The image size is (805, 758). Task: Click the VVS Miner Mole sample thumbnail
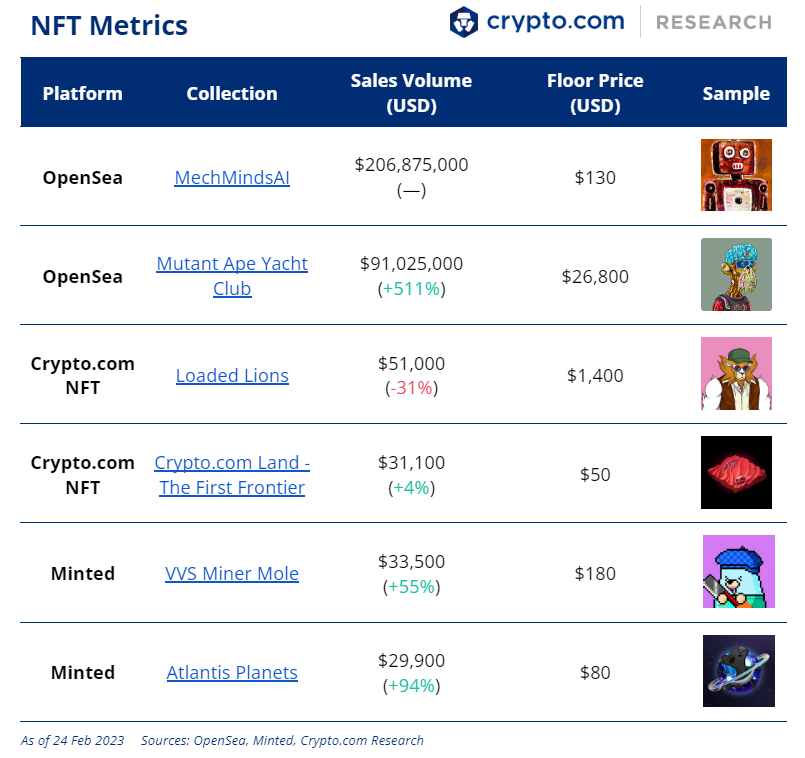[738, 572]
